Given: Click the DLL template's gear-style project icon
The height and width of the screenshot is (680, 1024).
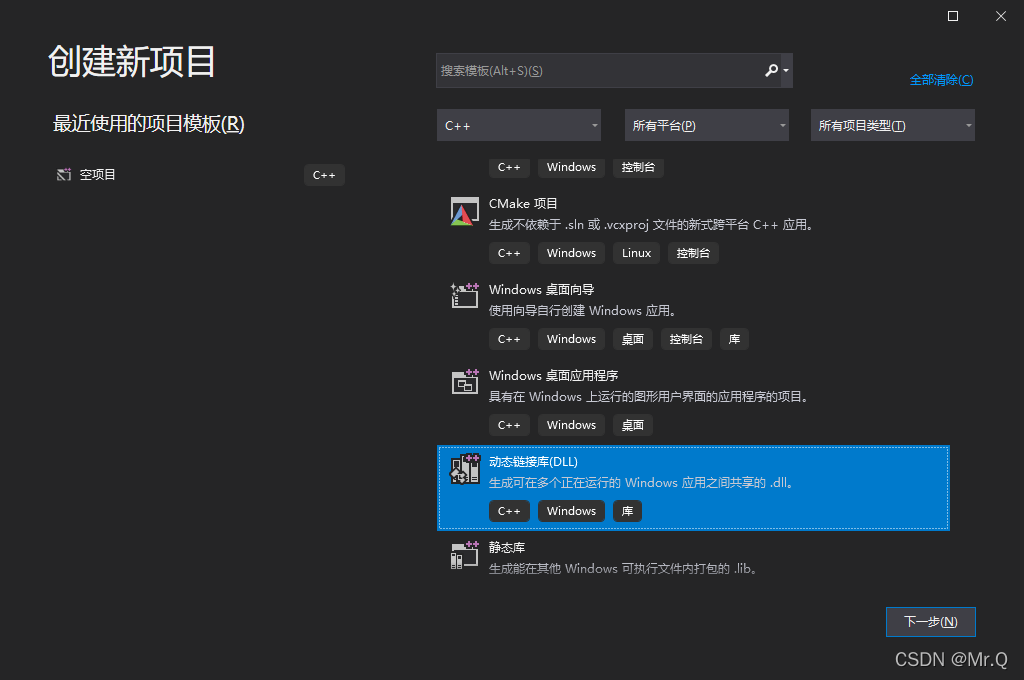Looking at the screenshot, I should click(464, 468).
